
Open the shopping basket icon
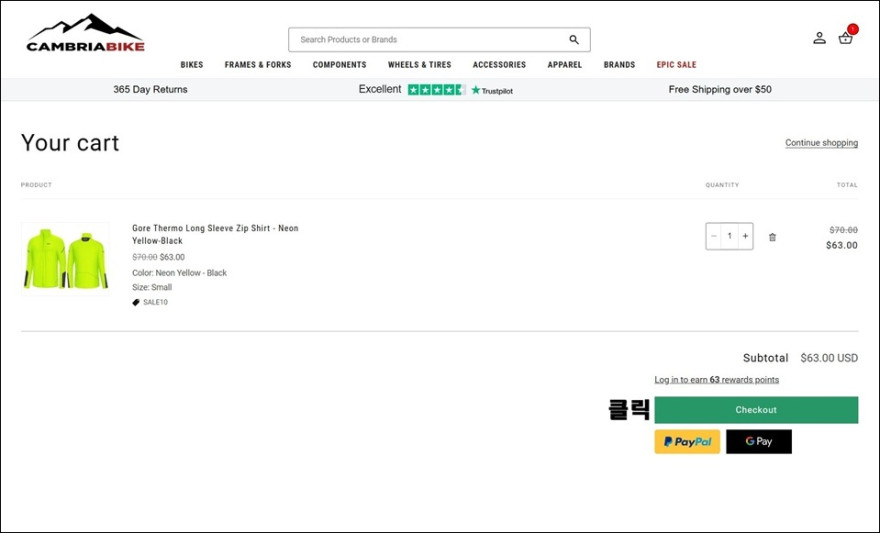pyautogui.click(x=845, y=38)
